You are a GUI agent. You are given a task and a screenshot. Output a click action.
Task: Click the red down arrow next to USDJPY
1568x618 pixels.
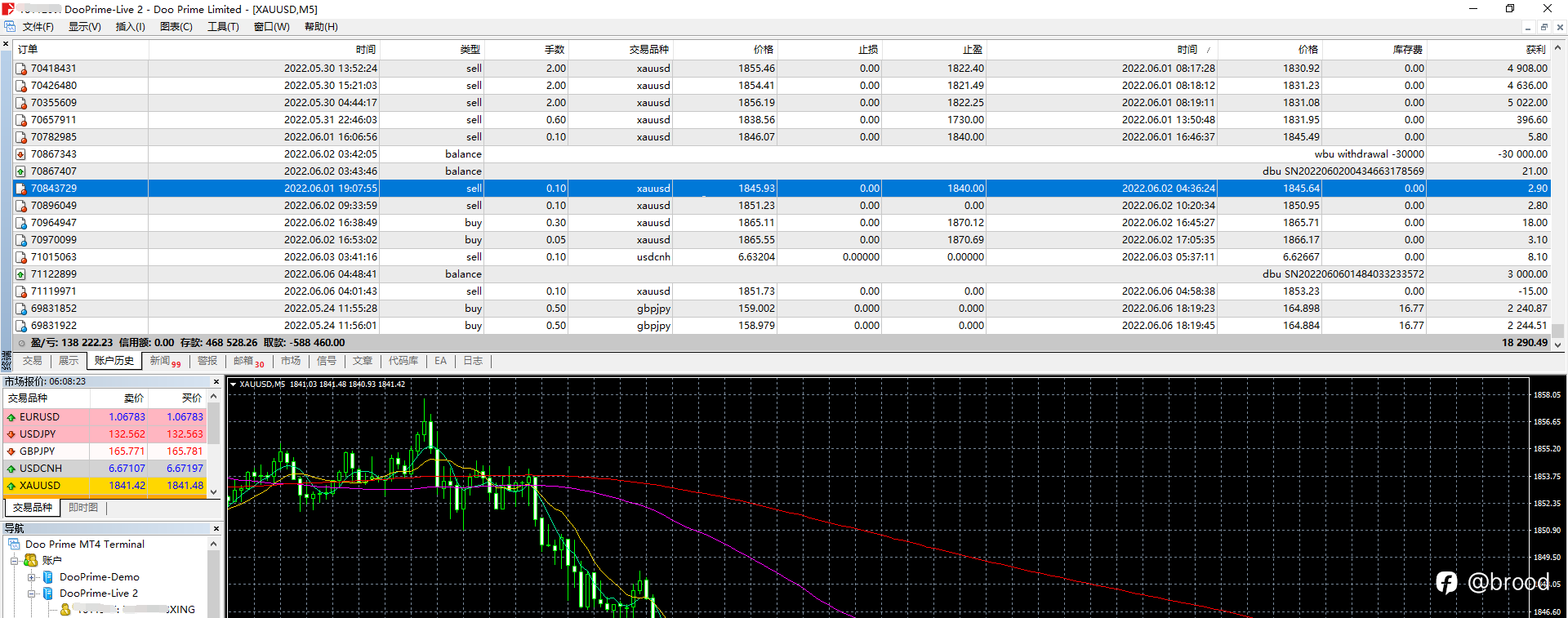(x=11, y=434)
